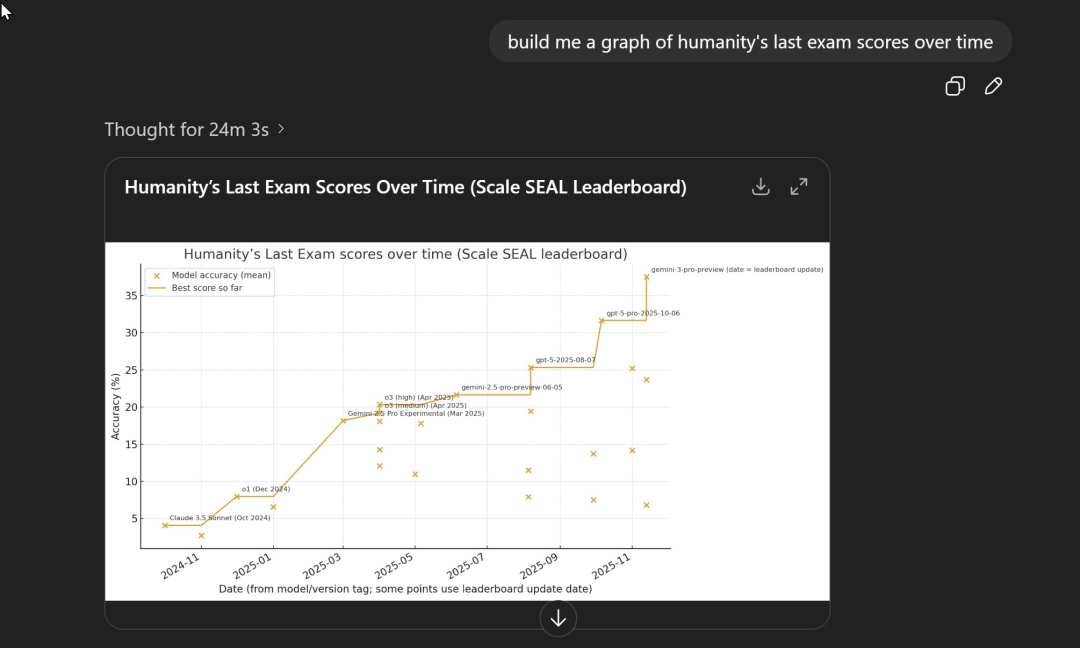Viewport: 1080px width, 648px height.
Task: Click the gemini-2.5-pro-preview-06-05 label
Action: point(511,387)
